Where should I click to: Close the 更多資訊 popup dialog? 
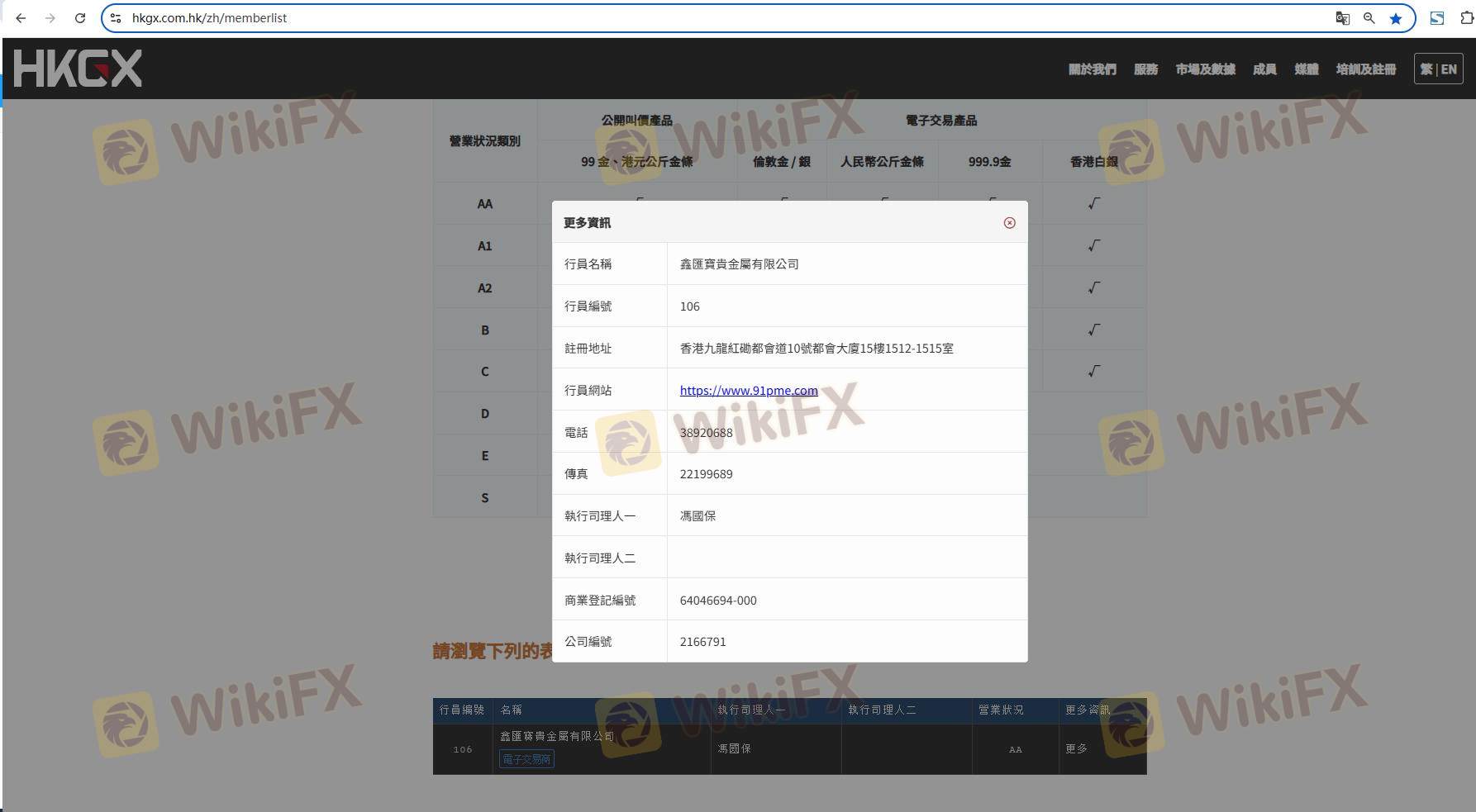point(1009,223)
